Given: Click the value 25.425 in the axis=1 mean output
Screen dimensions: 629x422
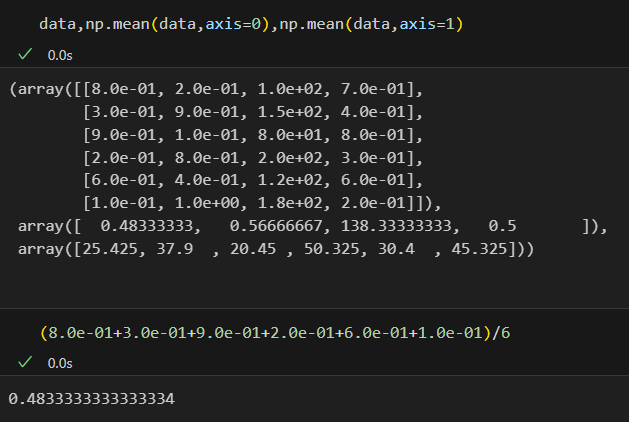Looking at the screenshot, I should pyautogui.click(x=110, y=249).
